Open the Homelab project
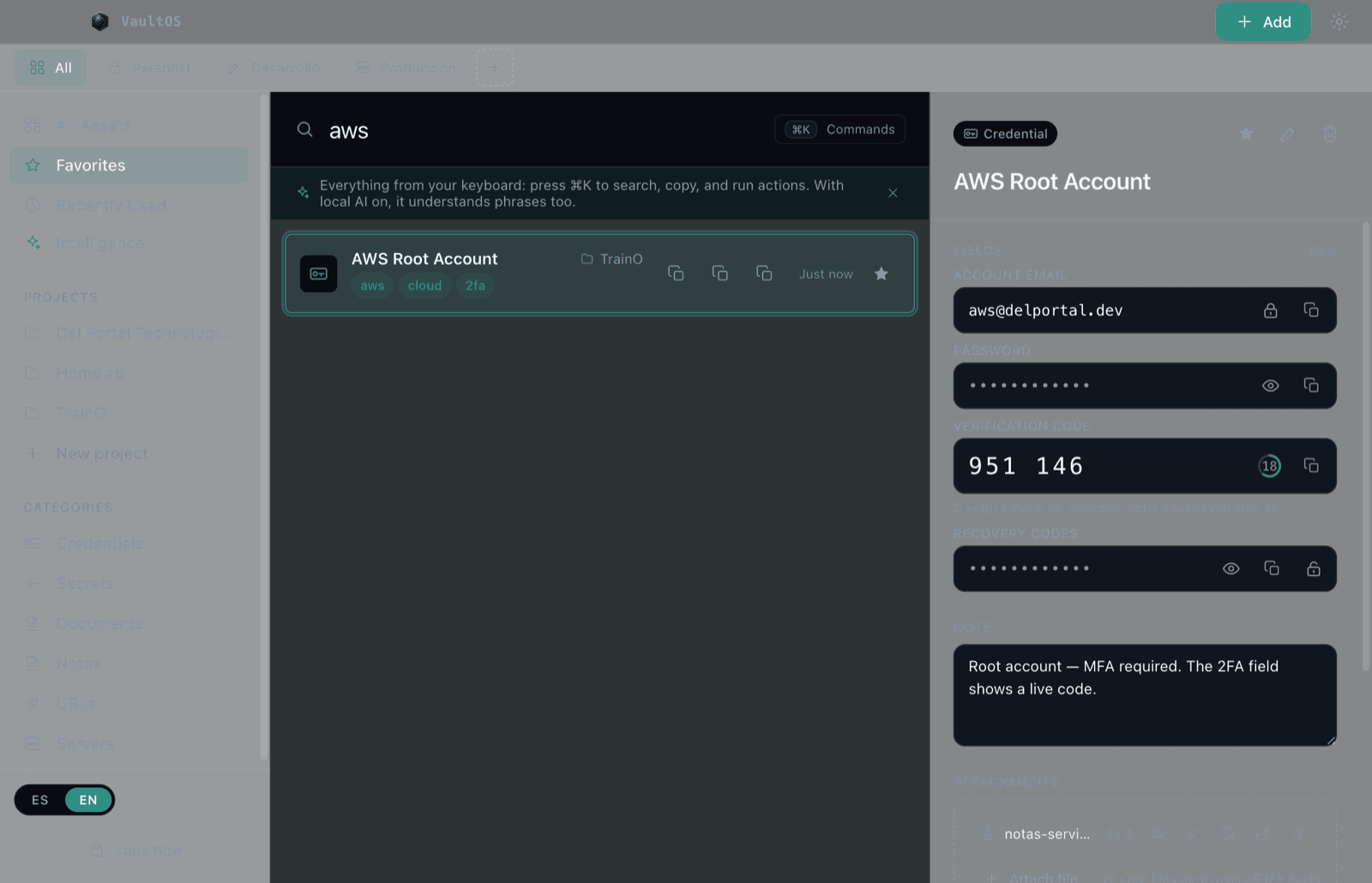The height and width of the screenshot is (883, 1372). 129,373
